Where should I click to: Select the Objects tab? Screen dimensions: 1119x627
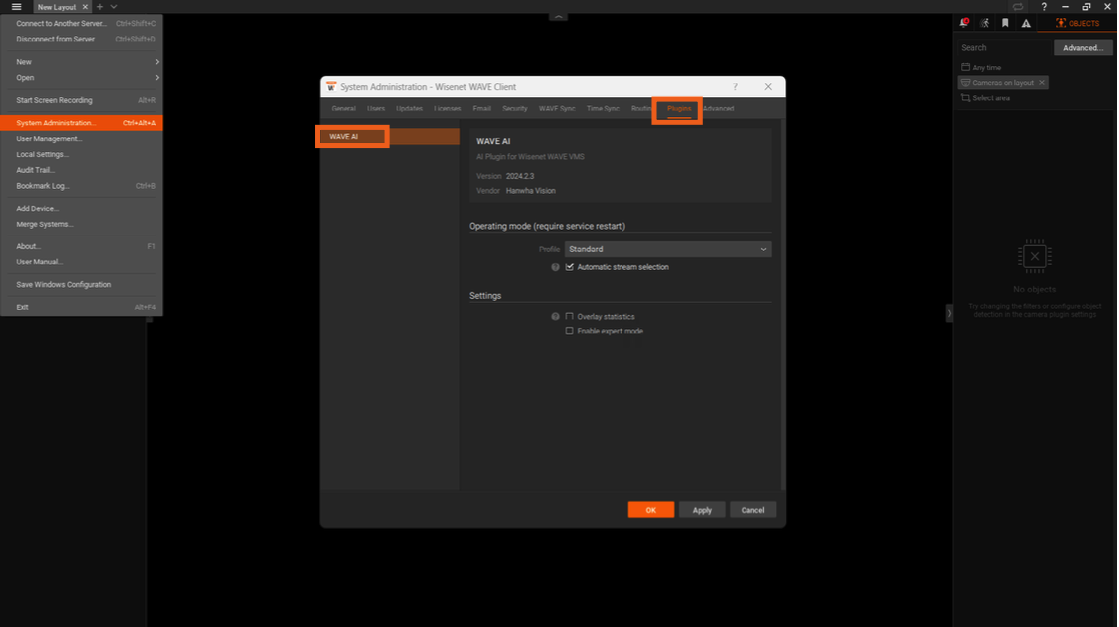[x=1077, y=23]
